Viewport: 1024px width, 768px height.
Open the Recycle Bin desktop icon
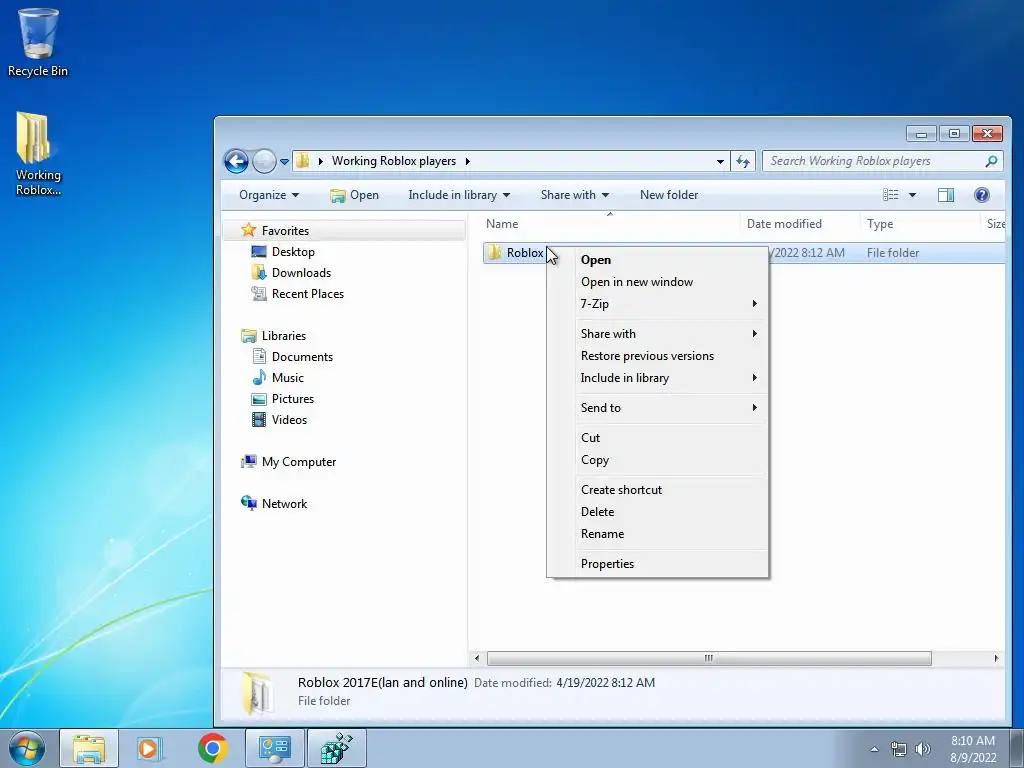(x=38, y=42)
